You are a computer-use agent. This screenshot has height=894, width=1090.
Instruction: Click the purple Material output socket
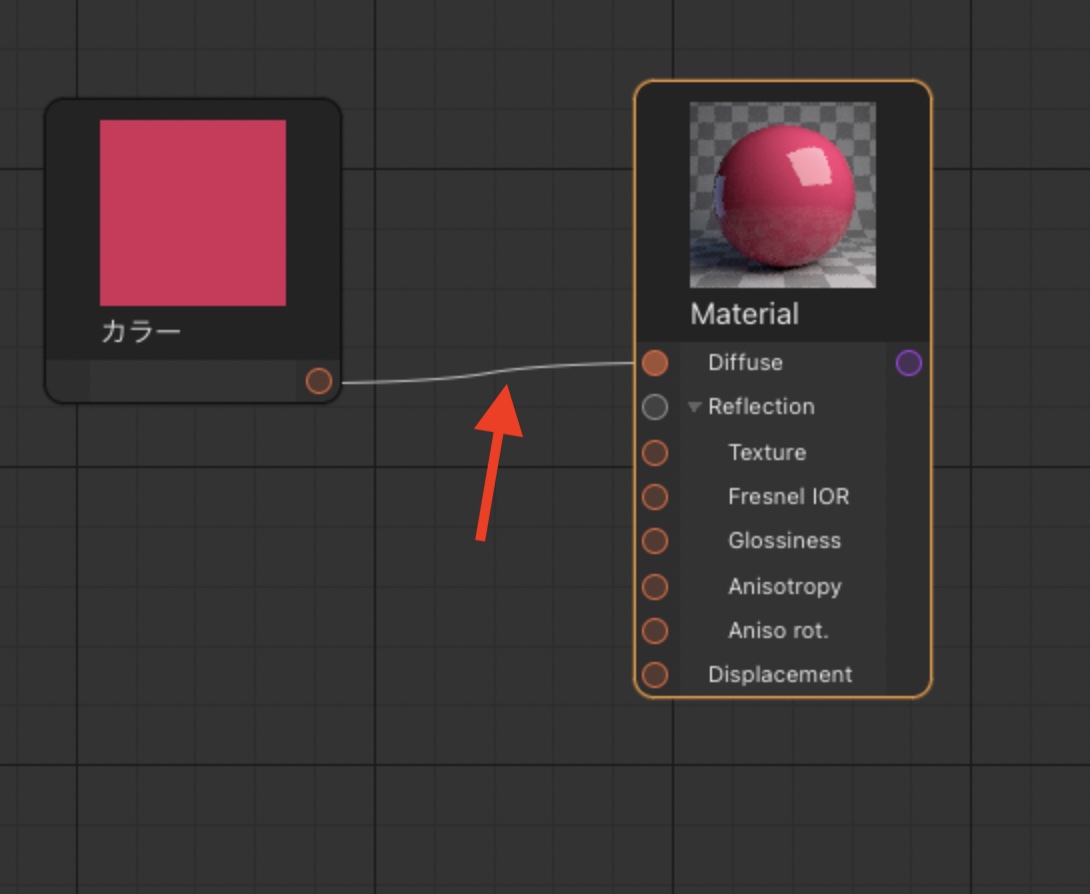tap(908, 363)
